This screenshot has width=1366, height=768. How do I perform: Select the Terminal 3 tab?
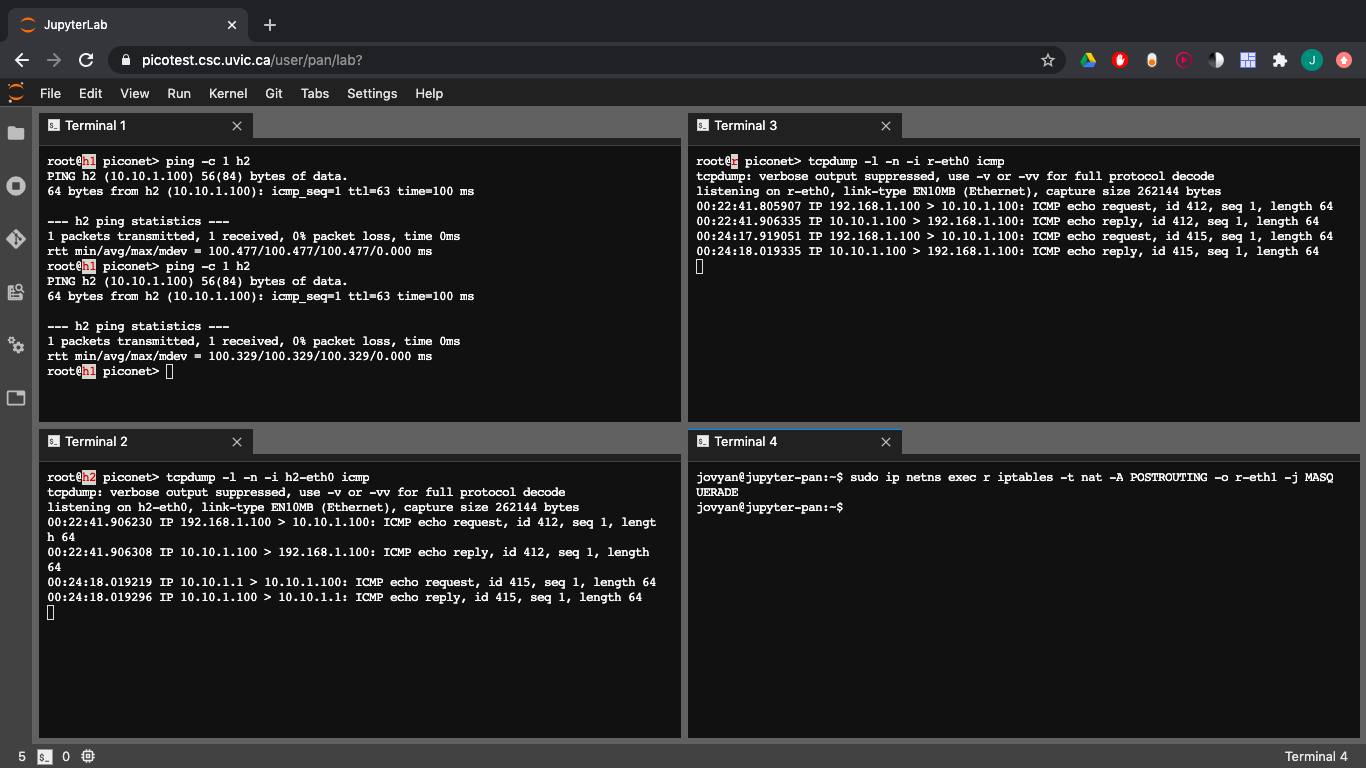[745, 125]
